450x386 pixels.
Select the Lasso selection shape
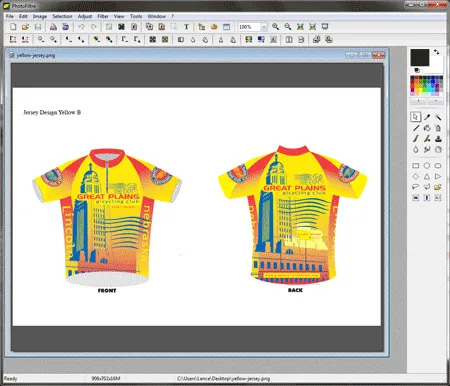(416, 187)
